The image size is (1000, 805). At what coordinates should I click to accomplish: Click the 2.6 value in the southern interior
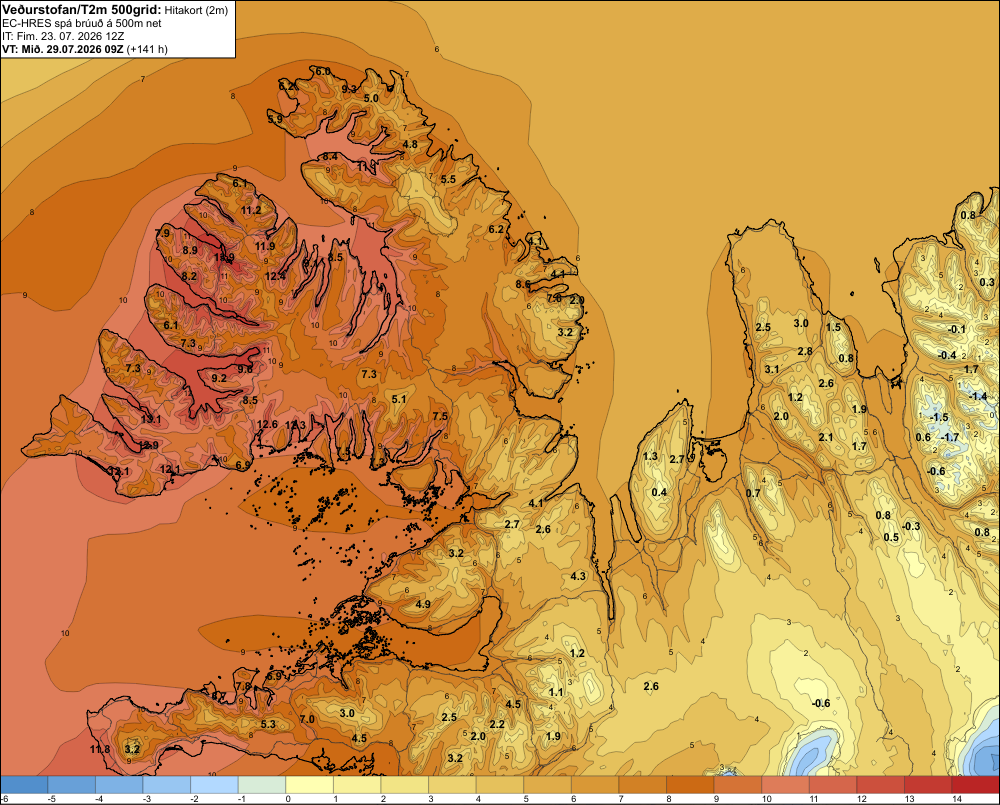click(651, 686)
